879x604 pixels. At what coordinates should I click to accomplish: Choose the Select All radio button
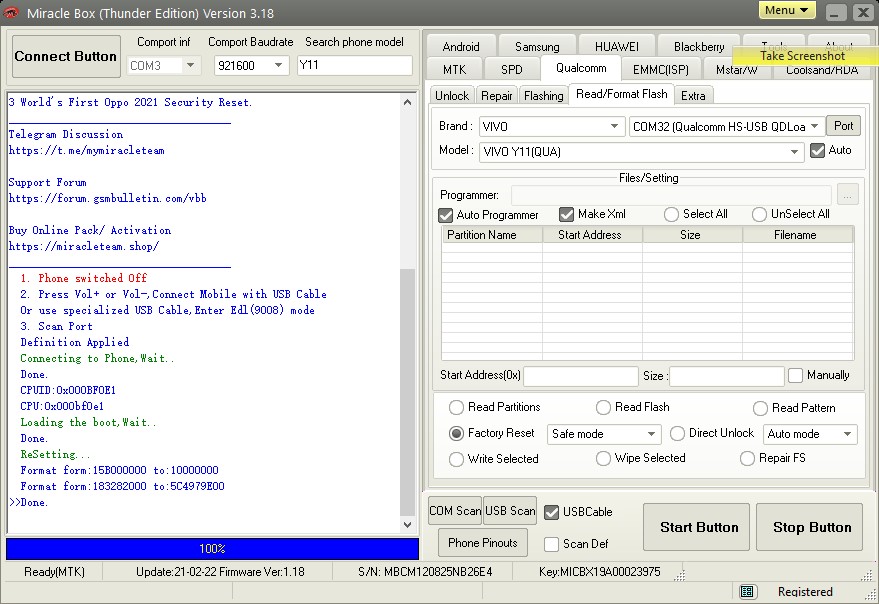click(671, 214)
